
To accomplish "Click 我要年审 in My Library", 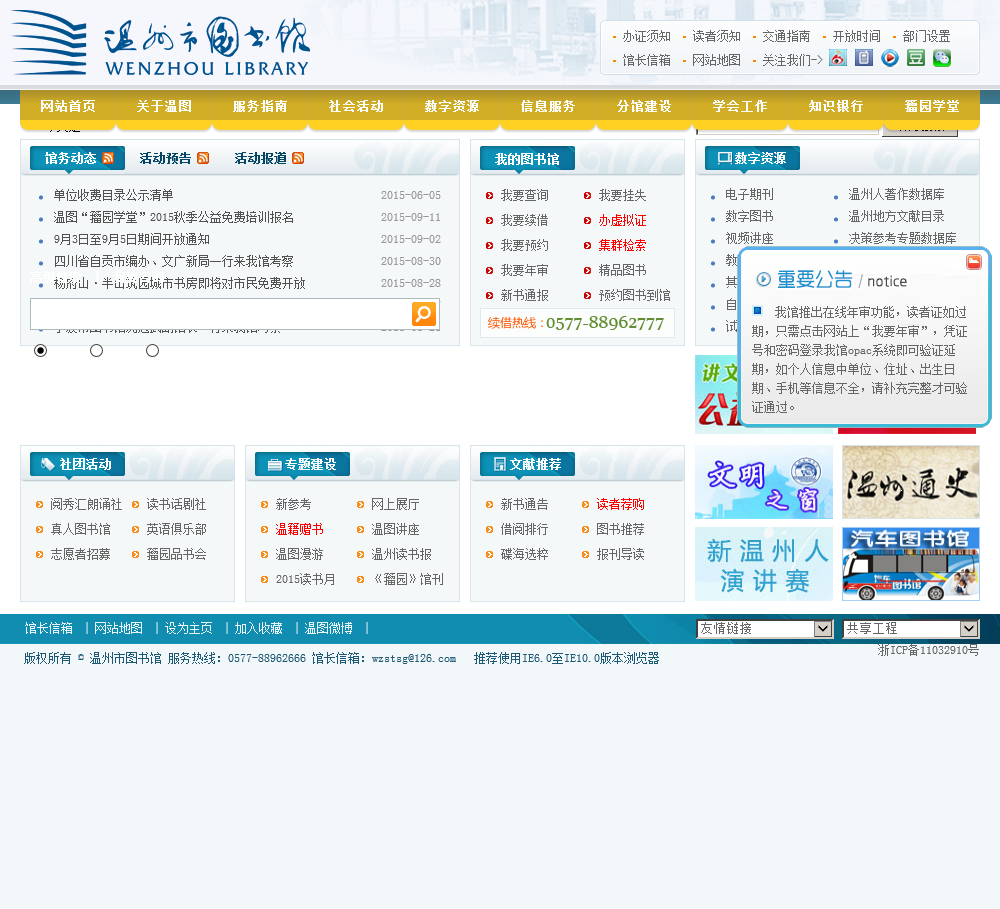I will [x=524, y=270].
